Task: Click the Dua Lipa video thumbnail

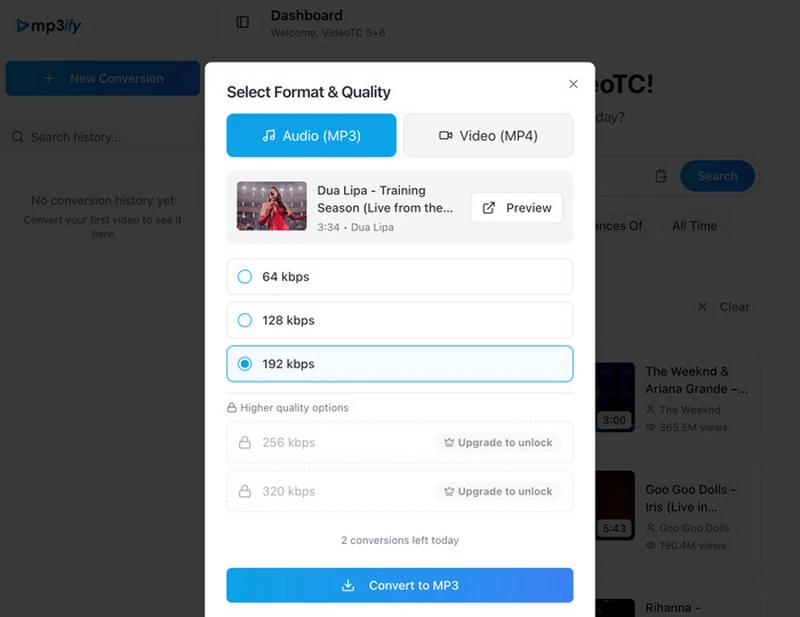Action: (x=272, y=206)
